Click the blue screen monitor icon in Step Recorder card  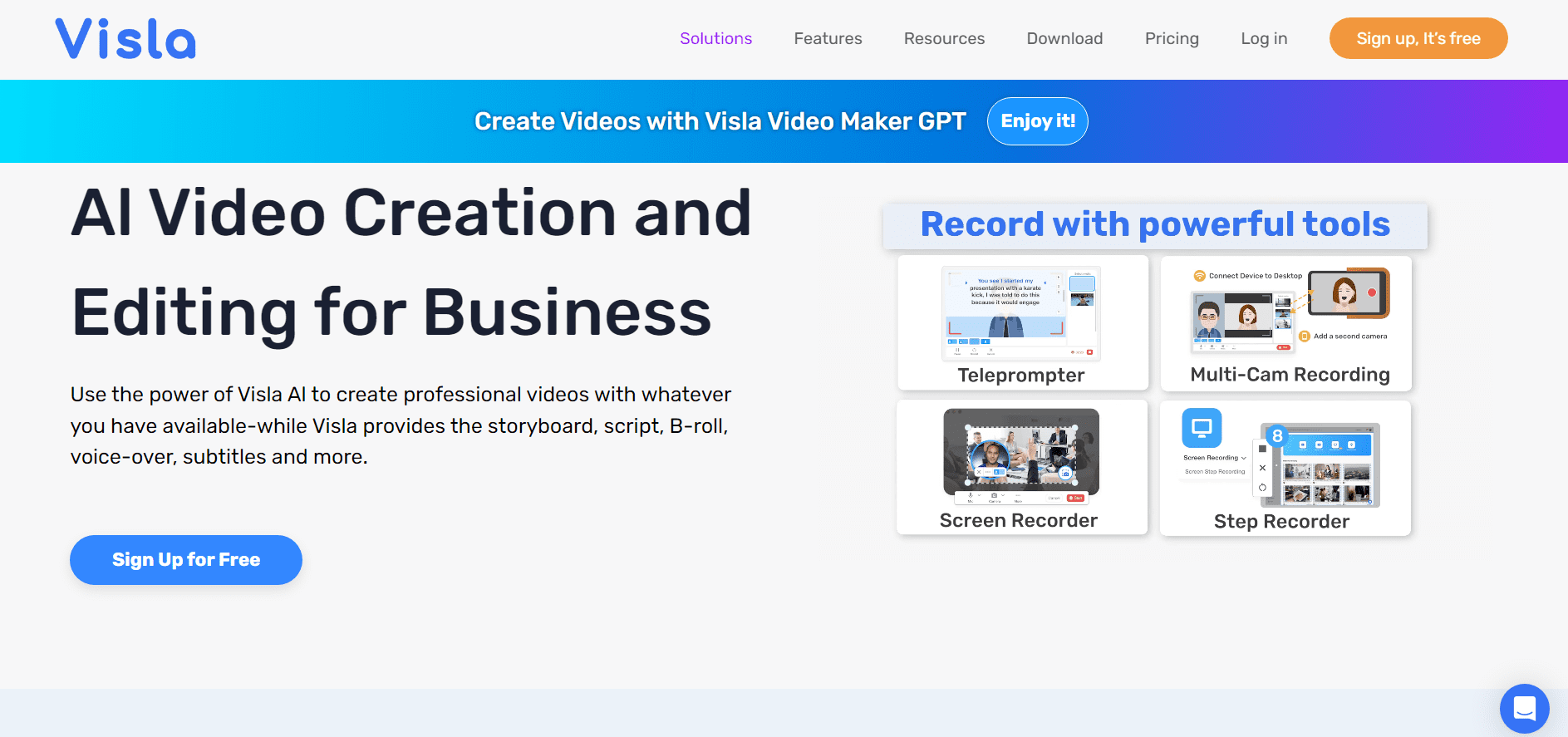click(1202, 428)
